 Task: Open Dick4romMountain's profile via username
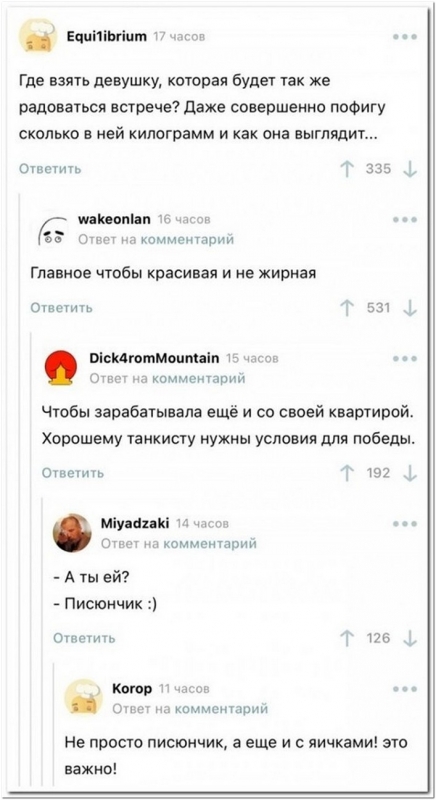[x=154, y=358]
